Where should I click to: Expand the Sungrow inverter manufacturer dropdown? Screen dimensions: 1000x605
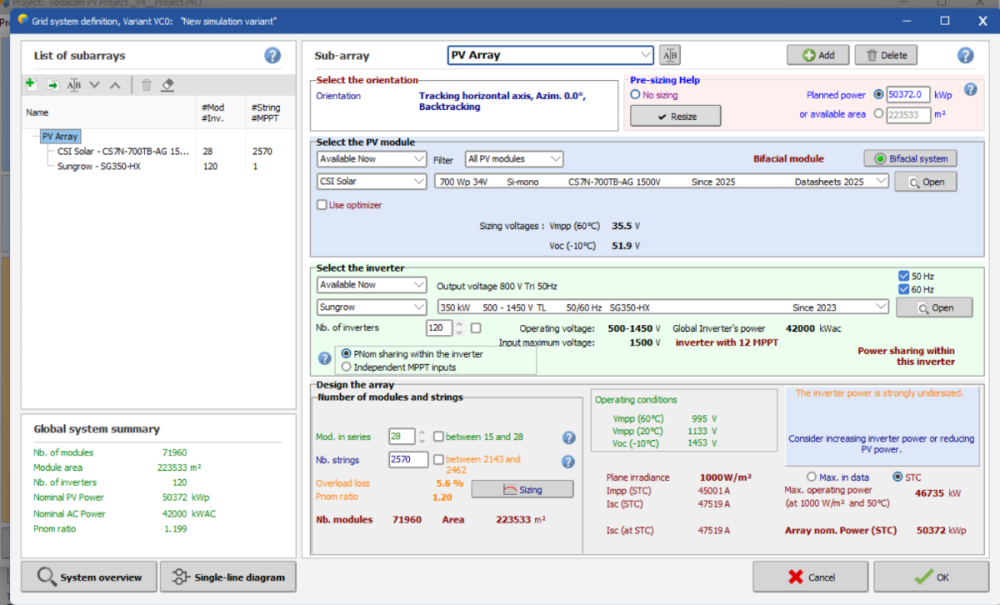pyautogui.click(x=372, y=307)
